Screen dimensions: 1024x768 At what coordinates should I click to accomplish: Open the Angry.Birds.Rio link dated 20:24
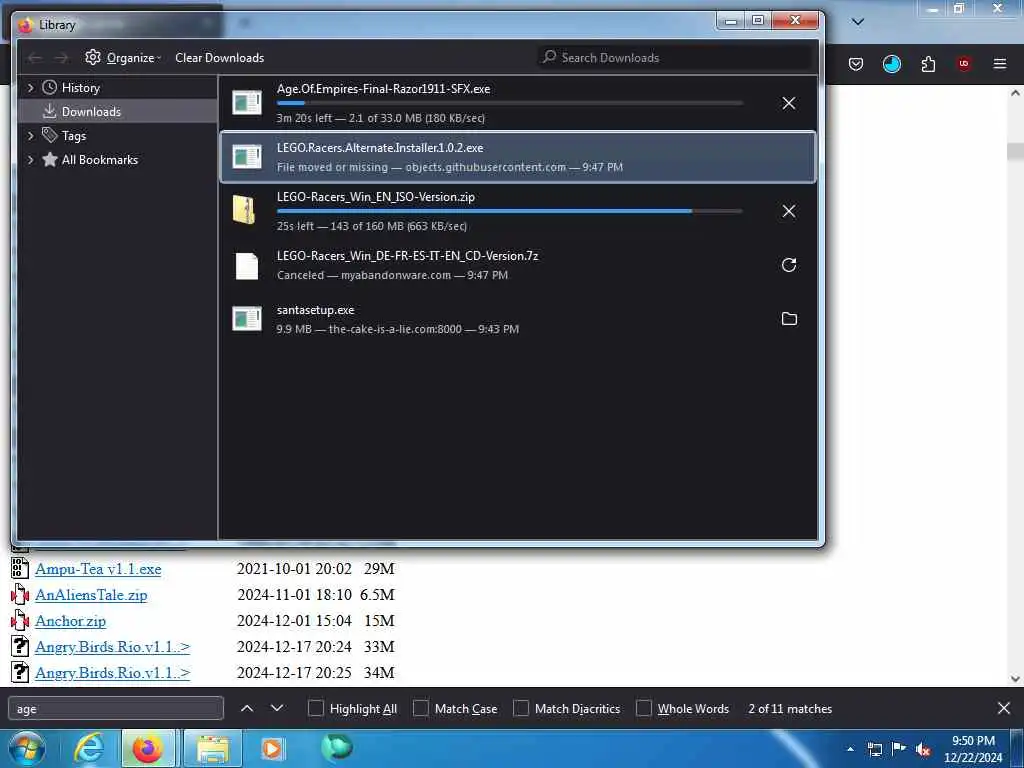pyautogui.click(x=112, y=647)
